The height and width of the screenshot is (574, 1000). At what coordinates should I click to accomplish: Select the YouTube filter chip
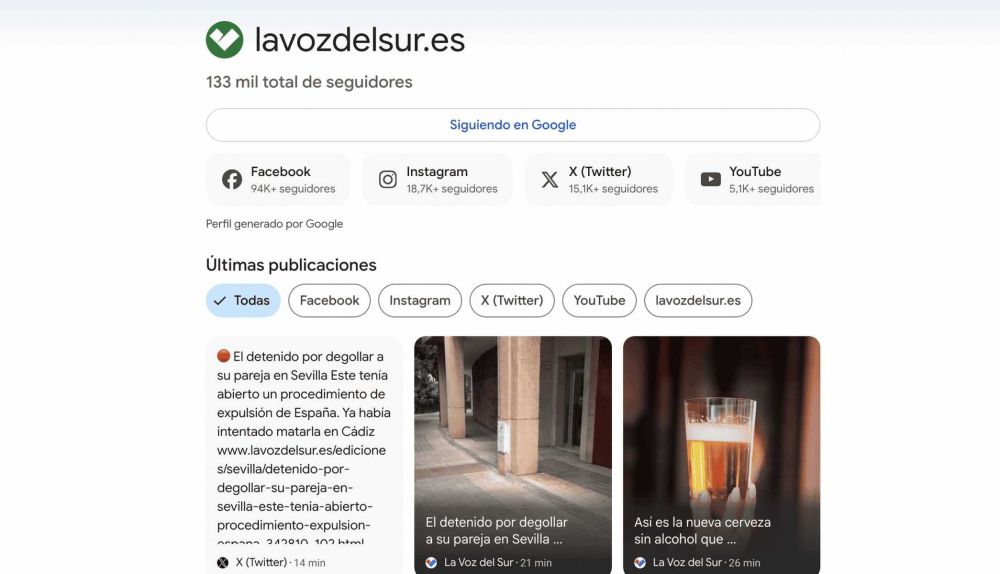coord(599,300)
